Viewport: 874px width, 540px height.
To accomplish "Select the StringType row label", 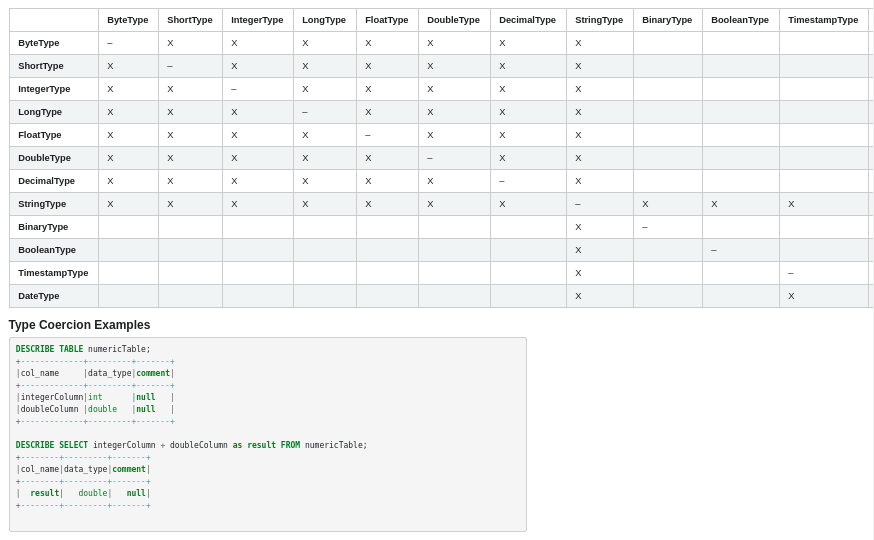I will (42, 204).
